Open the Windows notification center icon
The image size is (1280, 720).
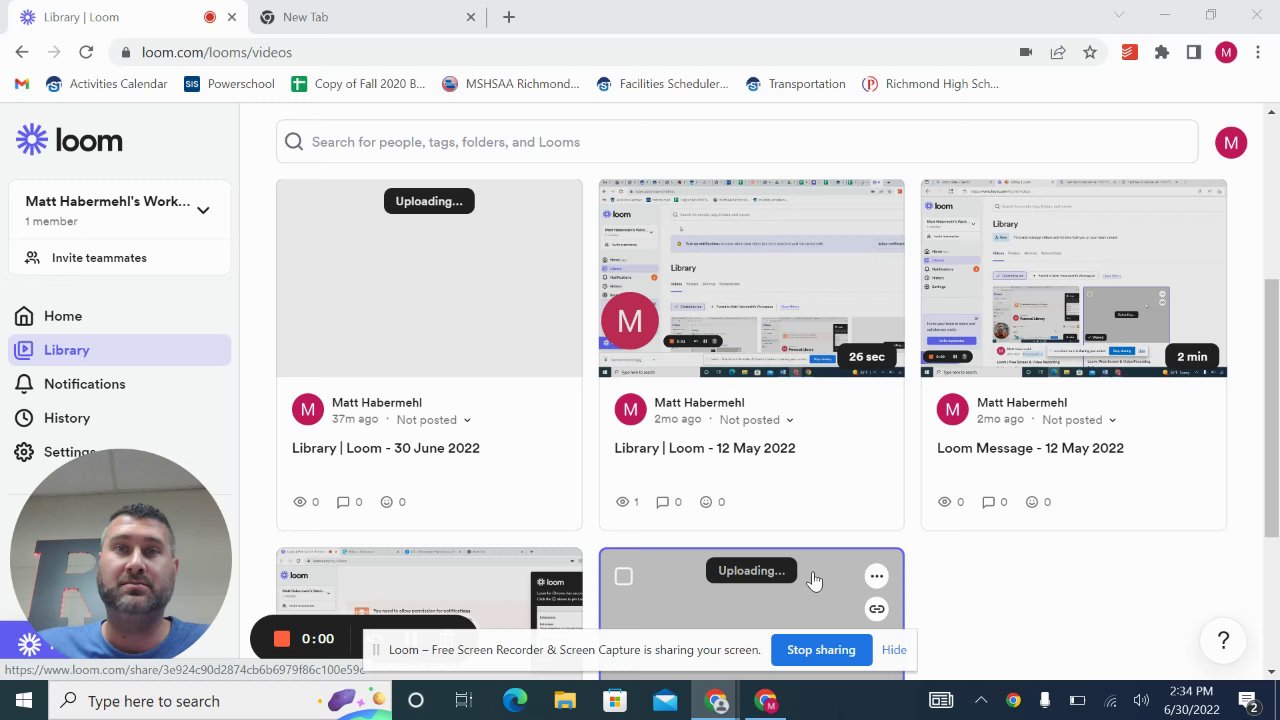click(1248, 701)
